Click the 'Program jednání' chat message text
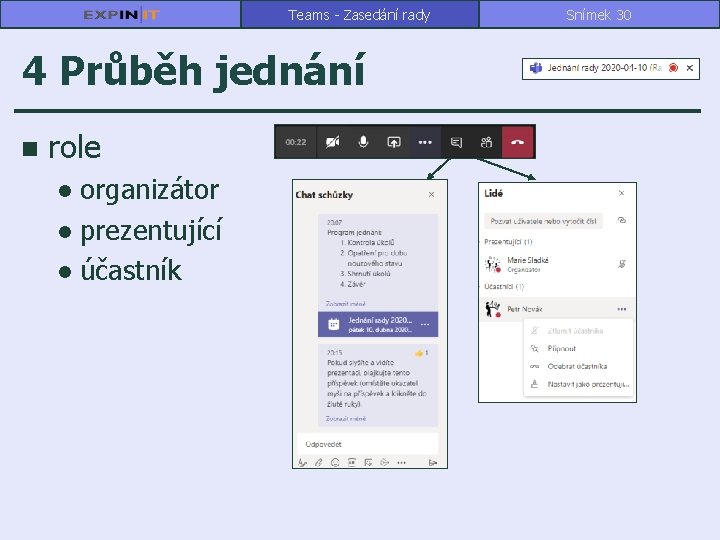 point(354,232)
